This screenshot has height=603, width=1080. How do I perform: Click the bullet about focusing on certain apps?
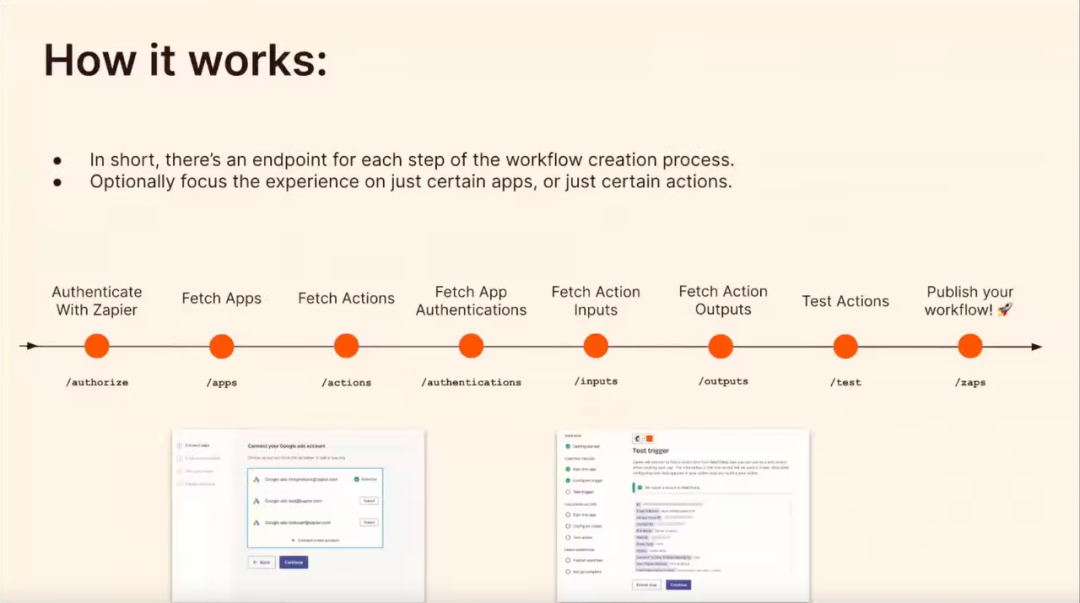point(411,182)
